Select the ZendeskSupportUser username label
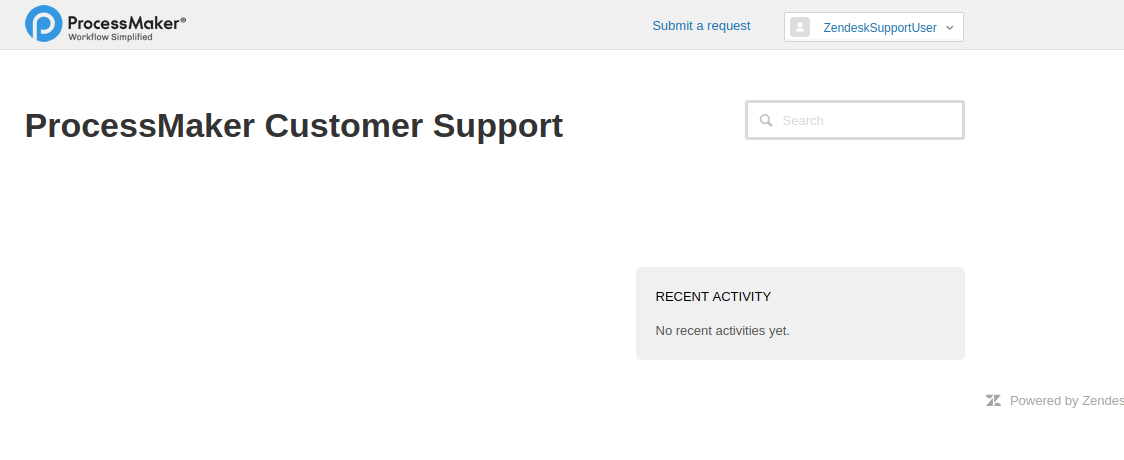The width and height of the screenshot is (1124, 460). [x=879, y=28]
